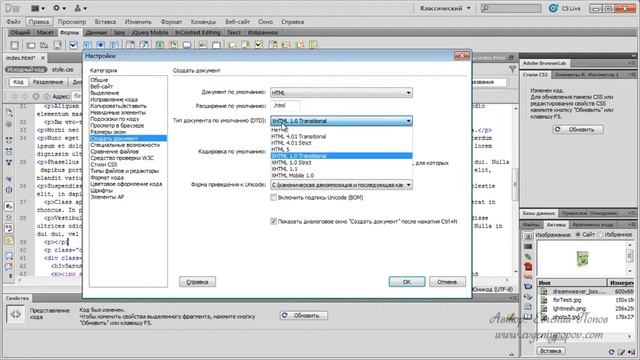
Task: Open the Файл menu
Action: coord(13,22)
